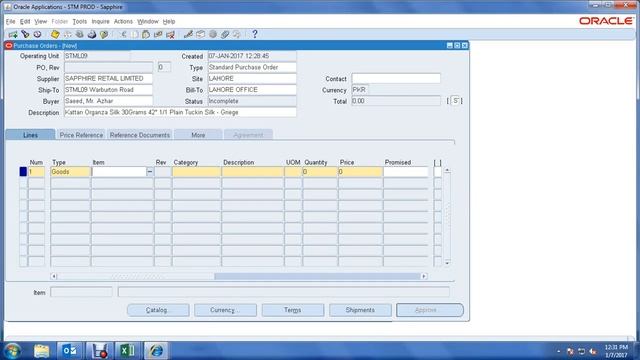Click the Windows Start button
The height and width of the screenshot is (360, 640).
click(x=13, y=351)
